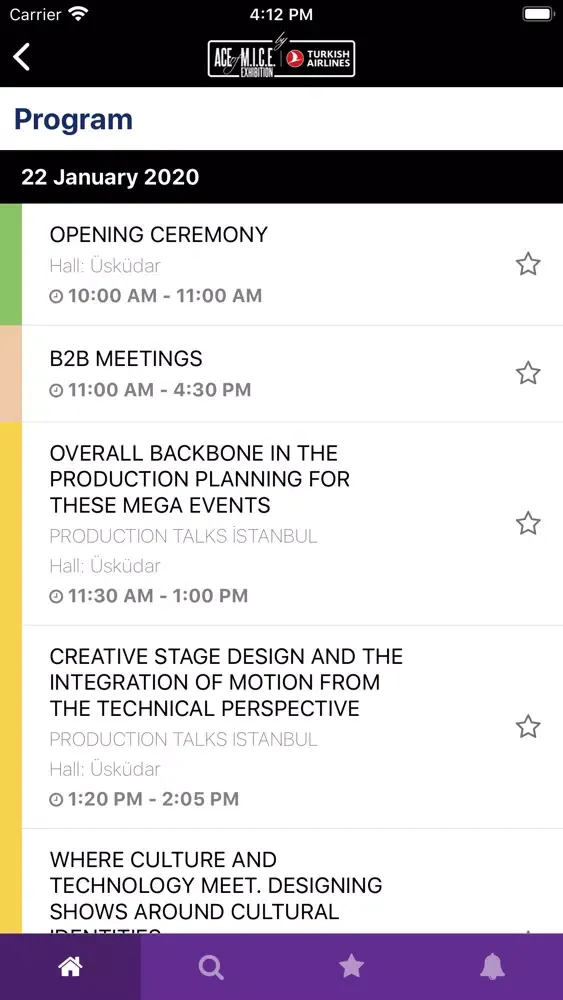Open the Favorites star tab
This screenshot has height=1000, width=563.
[351, 967]
